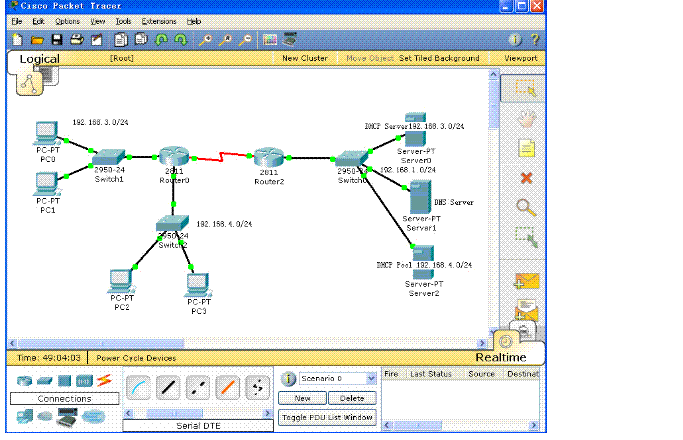Click the Copy toolbar icon
The image size is (683, 440).
(121, 40)
